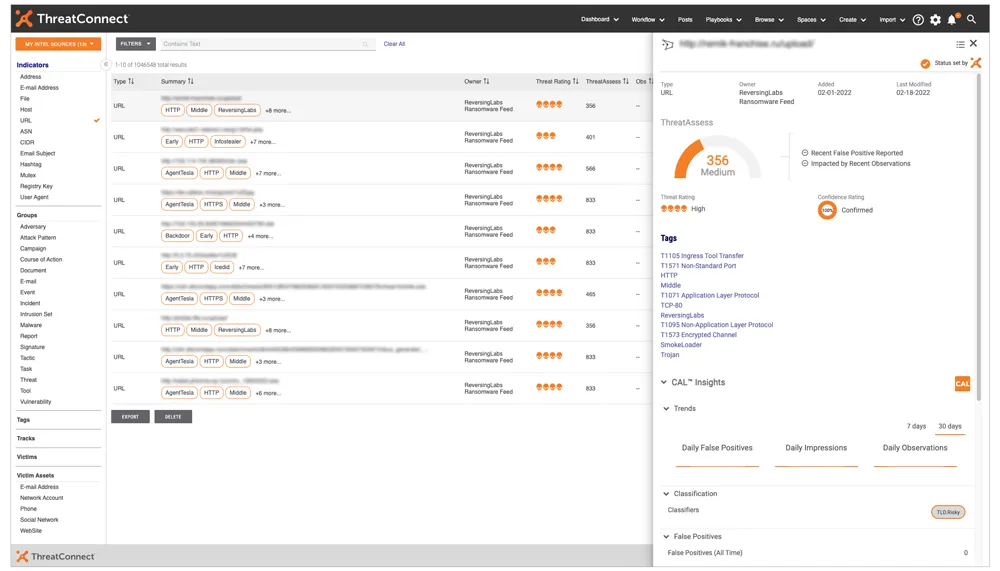Image resolution: width=1000 pixels, height=571 pixels.
Task: Click skull threat rating in details panel
Action: [673, 209]
